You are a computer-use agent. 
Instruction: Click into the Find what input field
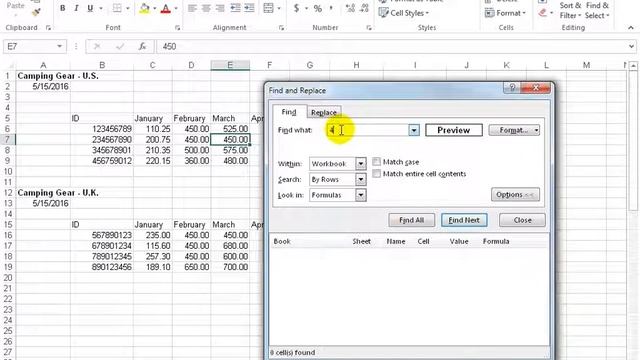tap(367, 130)
